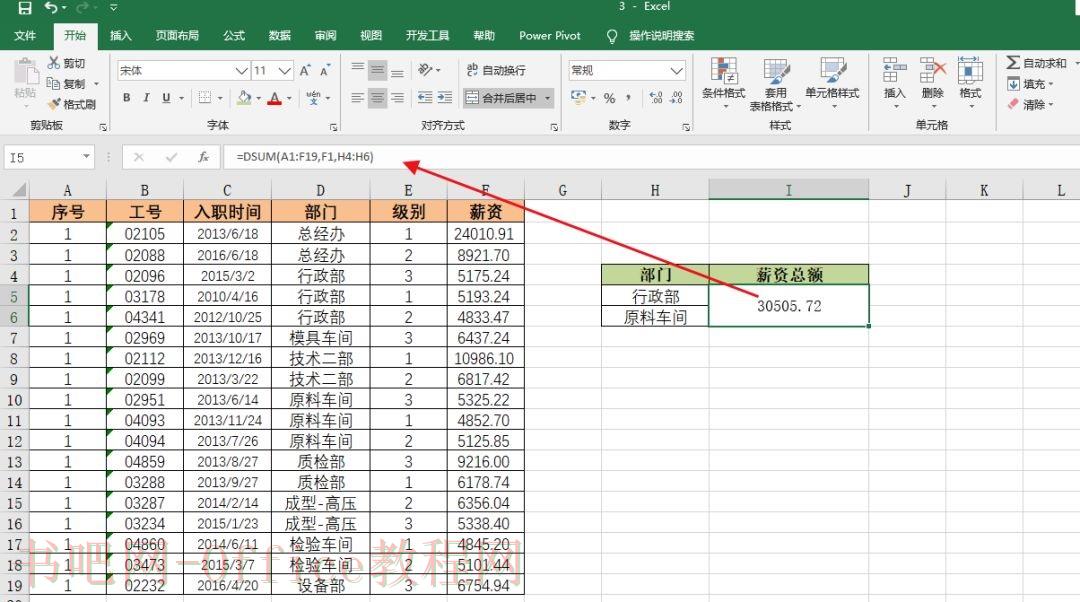Align cell text right

click(x=397, y=98)
